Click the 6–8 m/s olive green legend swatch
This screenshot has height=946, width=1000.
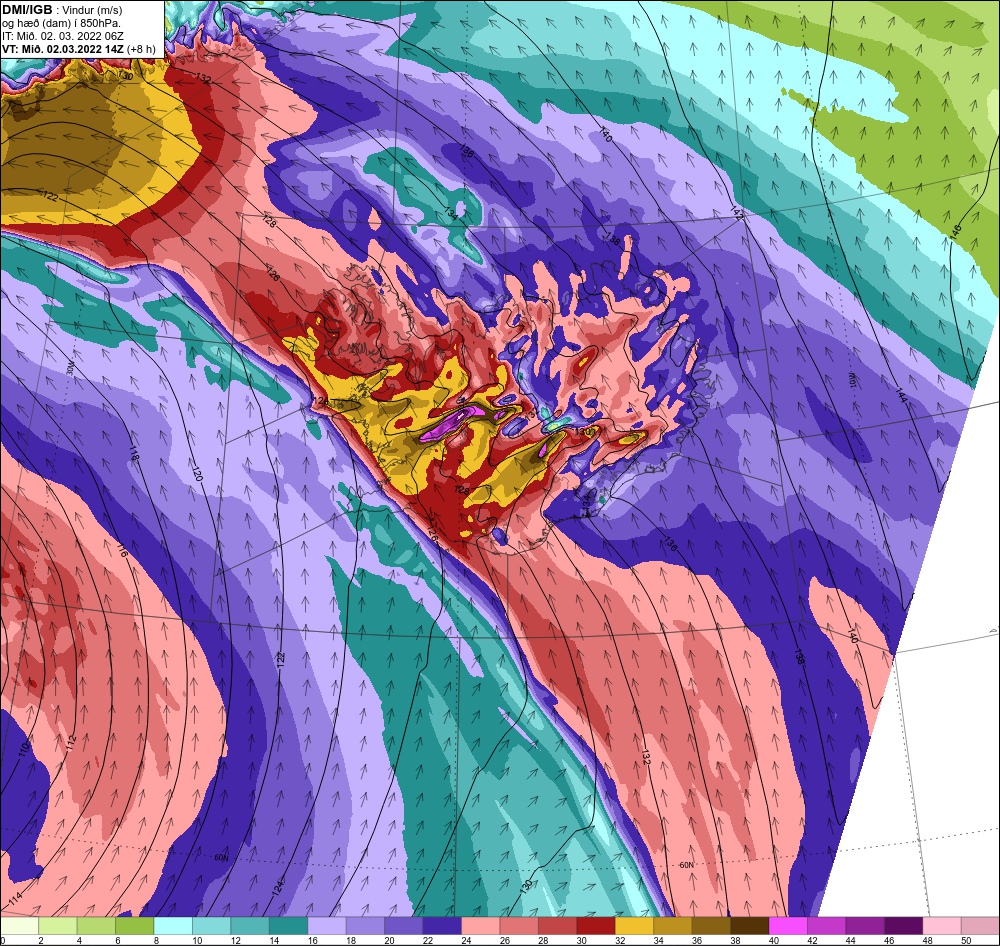(x=135, y=926)
